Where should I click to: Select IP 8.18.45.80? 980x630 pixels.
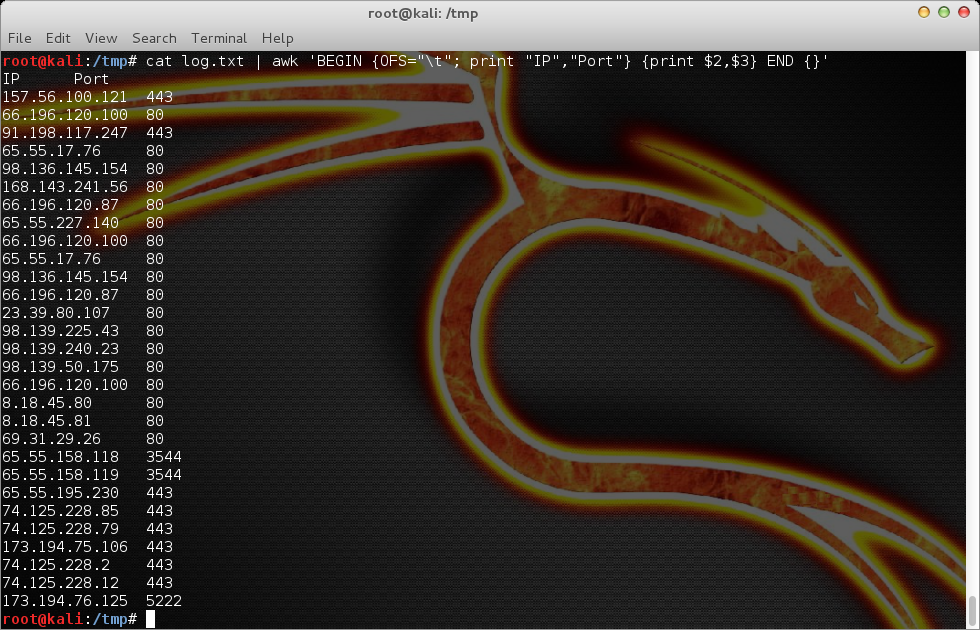point(47,403)
